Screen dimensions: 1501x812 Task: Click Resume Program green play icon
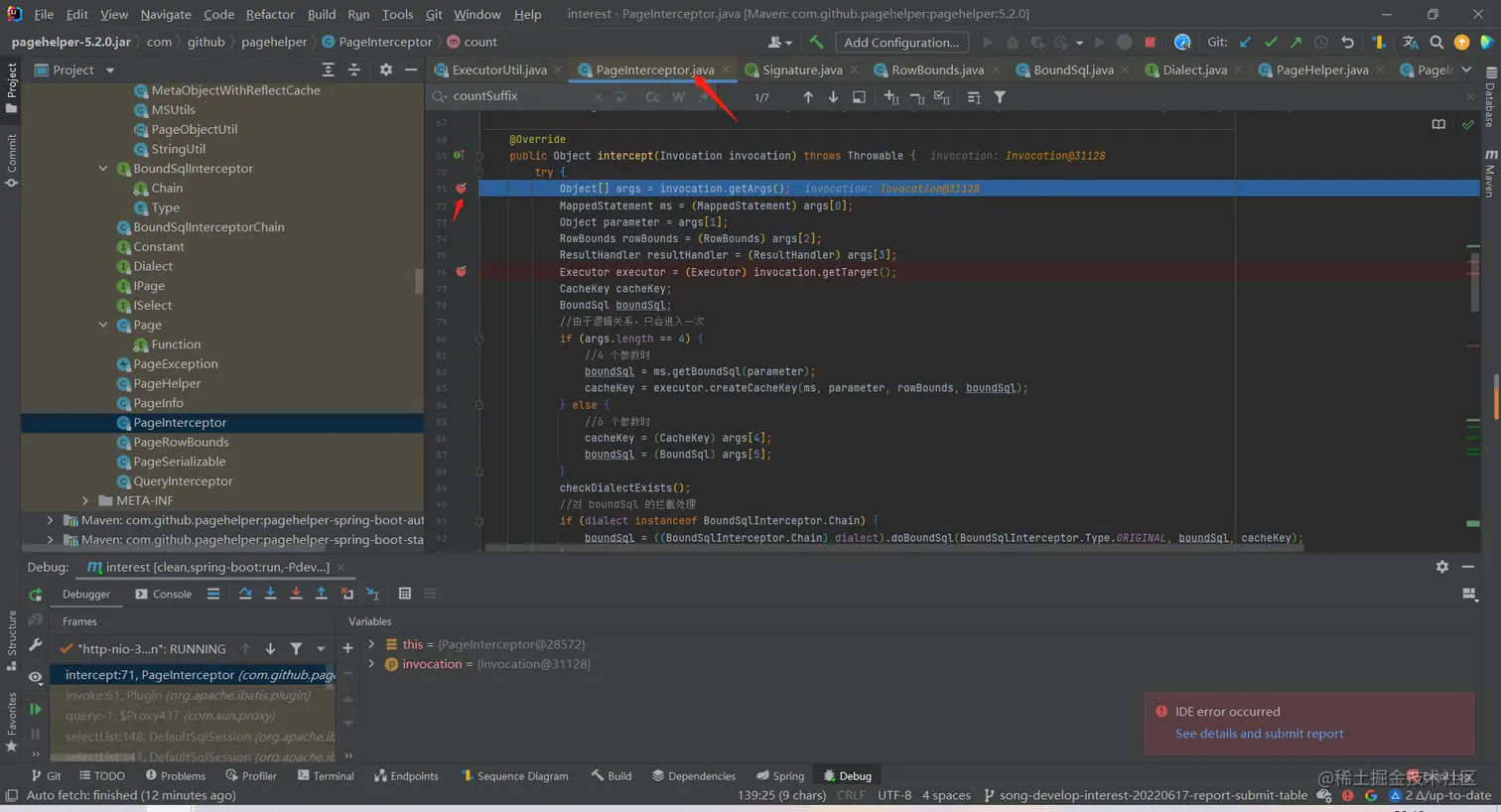pyautogui.click(x=36, y=710)
